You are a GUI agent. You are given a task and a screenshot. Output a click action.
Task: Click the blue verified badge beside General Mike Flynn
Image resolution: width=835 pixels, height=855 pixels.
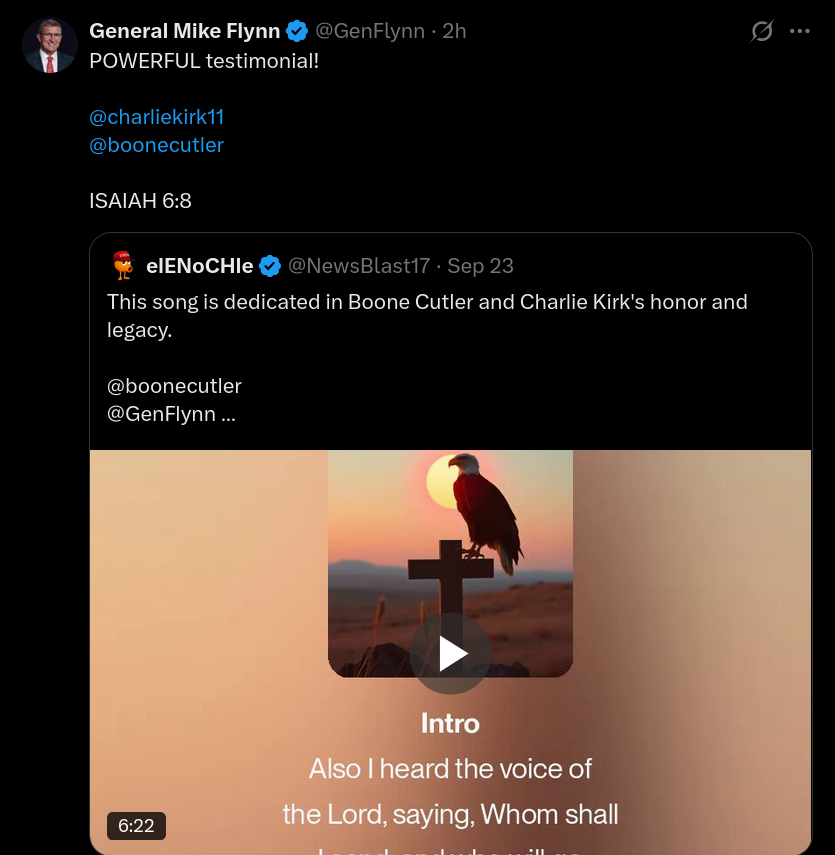click(x=297, y=32)
